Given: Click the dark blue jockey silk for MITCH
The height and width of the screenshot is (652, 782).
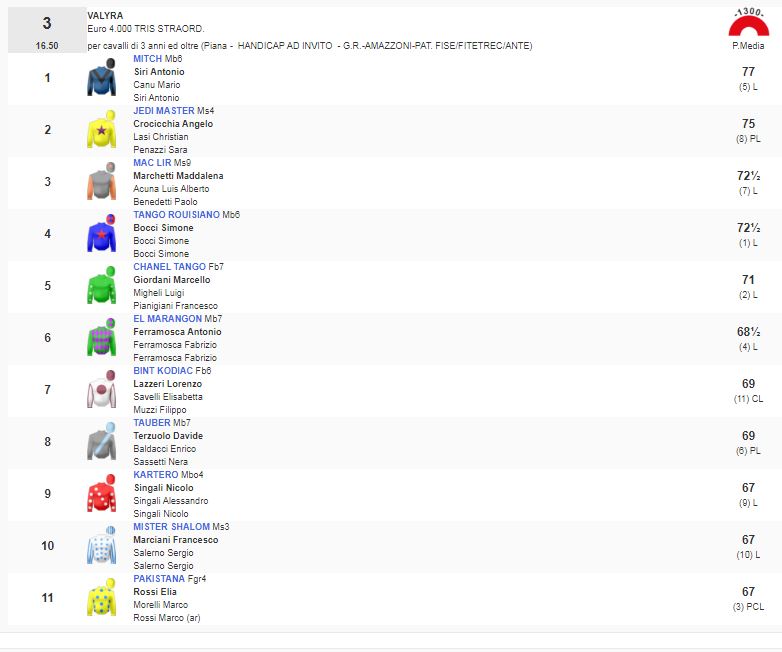Looking at the screenshot, I should pos(101,78).
